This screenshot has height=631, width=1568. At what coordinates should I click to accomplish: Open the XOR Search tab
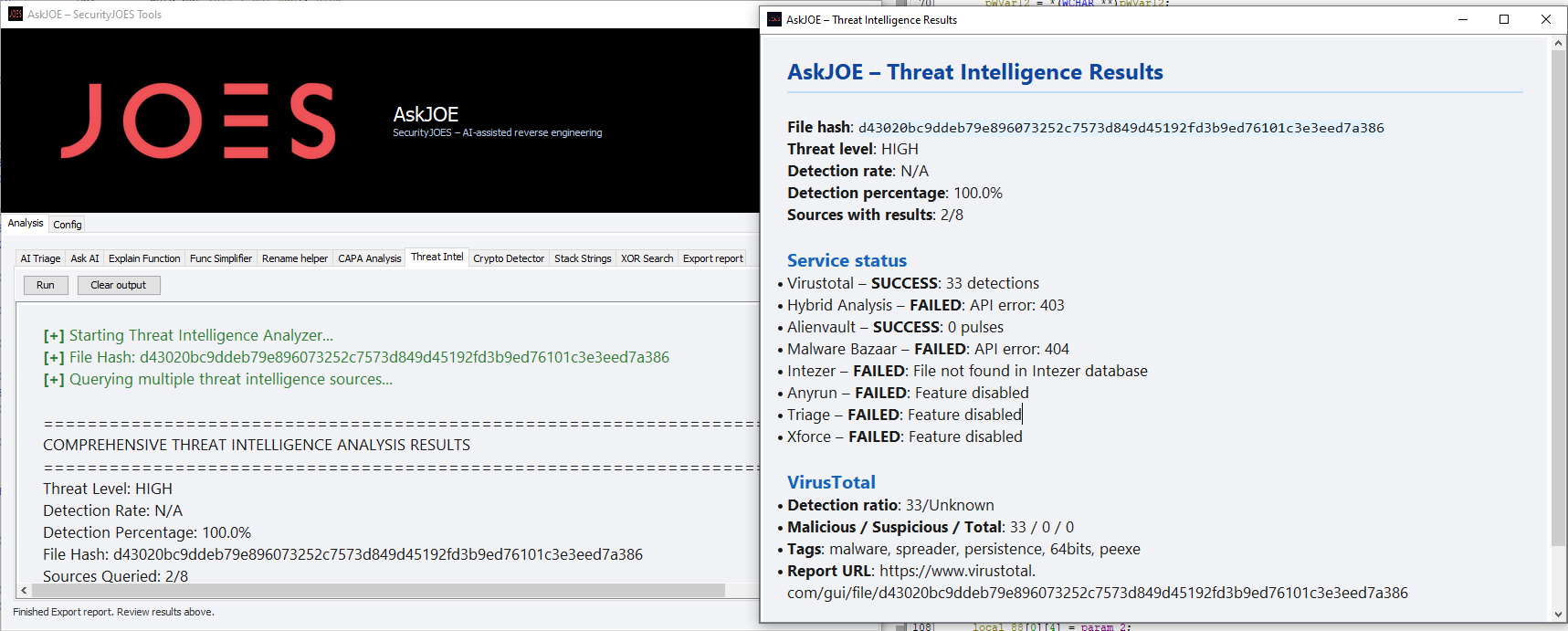coord(647,258)
